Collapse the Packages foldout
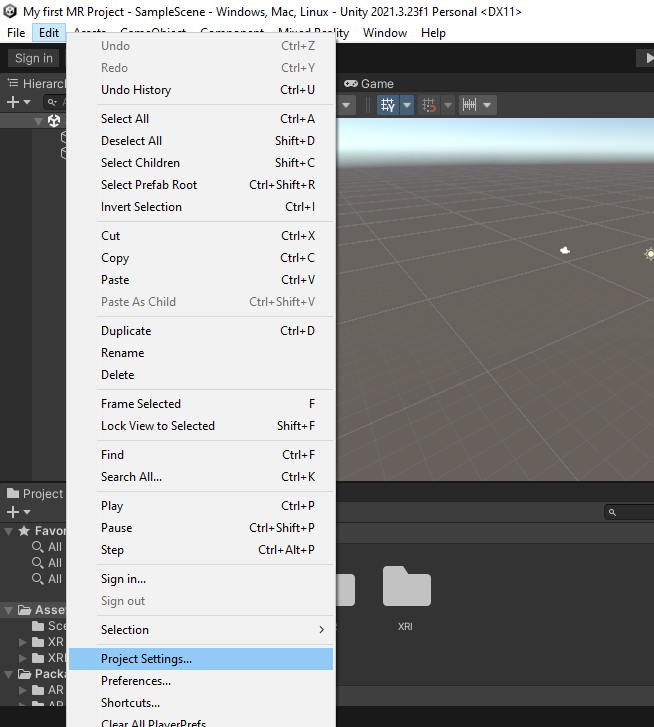The height and width of the screenshot is (727, 654). tap(8, 674)
